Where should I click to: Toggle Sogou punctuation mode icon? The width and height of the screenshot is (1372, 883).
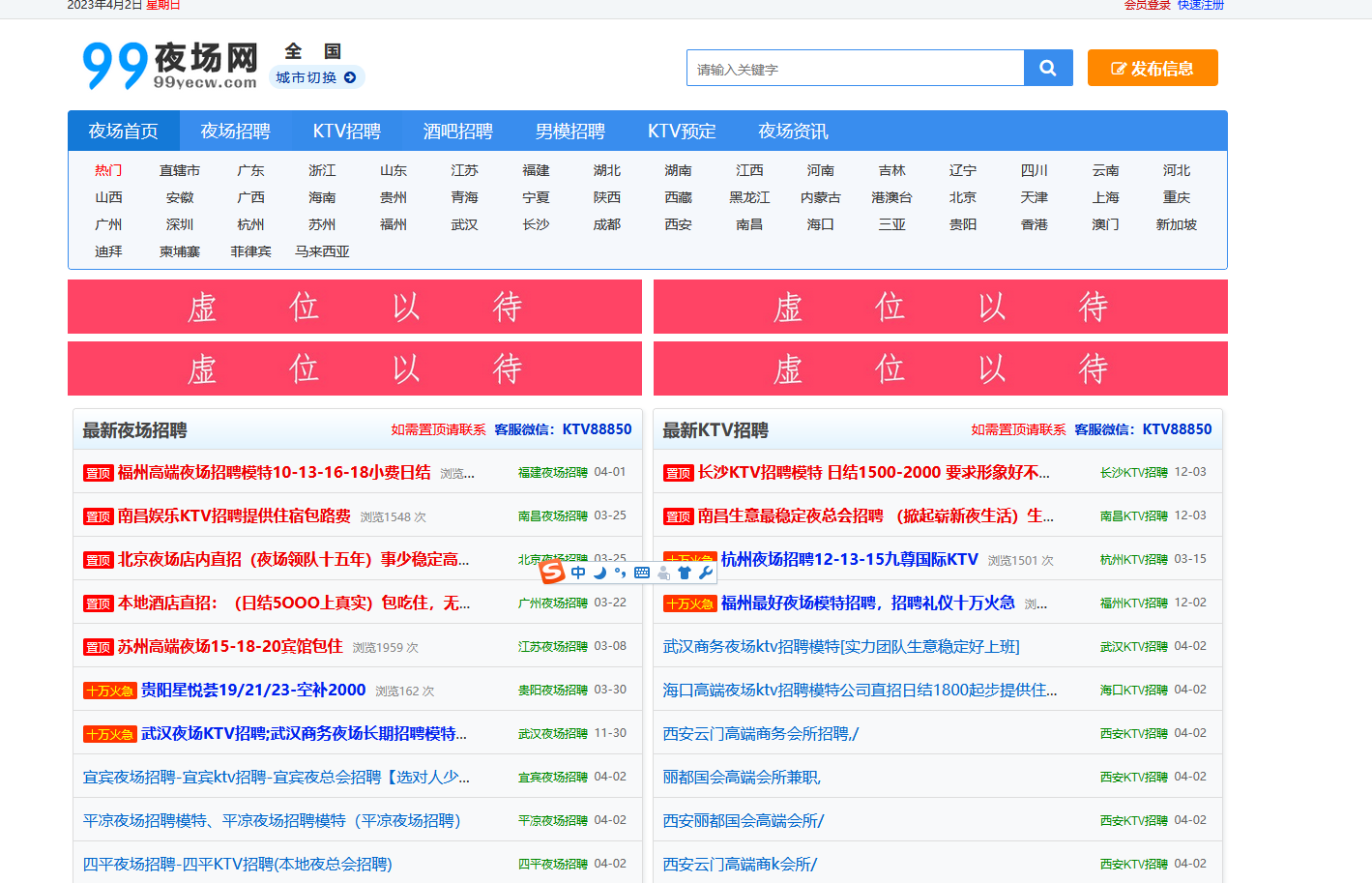point(620,573)
